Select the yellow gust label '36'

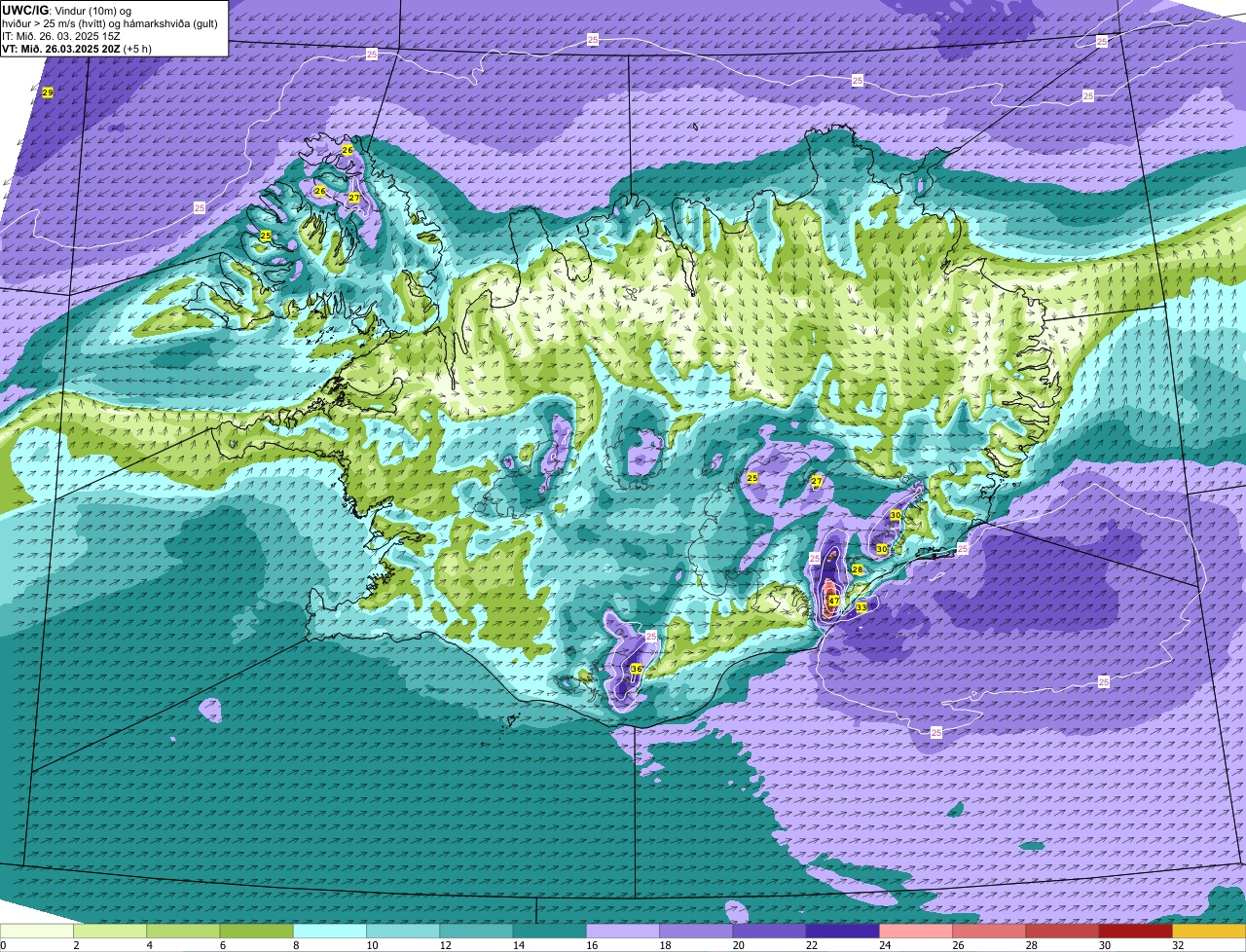coord(636,669)
